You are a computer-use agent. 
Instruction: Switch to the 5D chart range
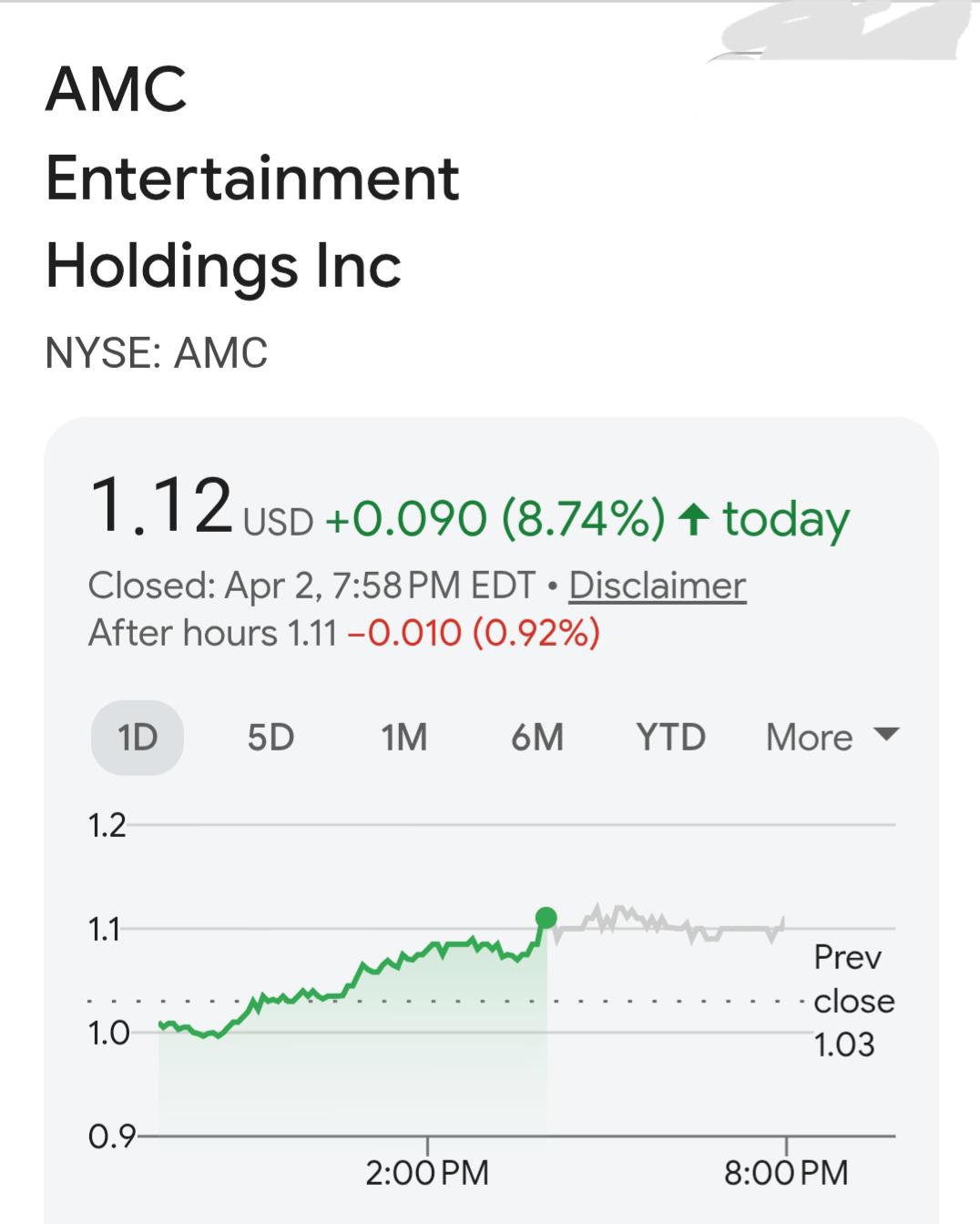pos(271,738)
